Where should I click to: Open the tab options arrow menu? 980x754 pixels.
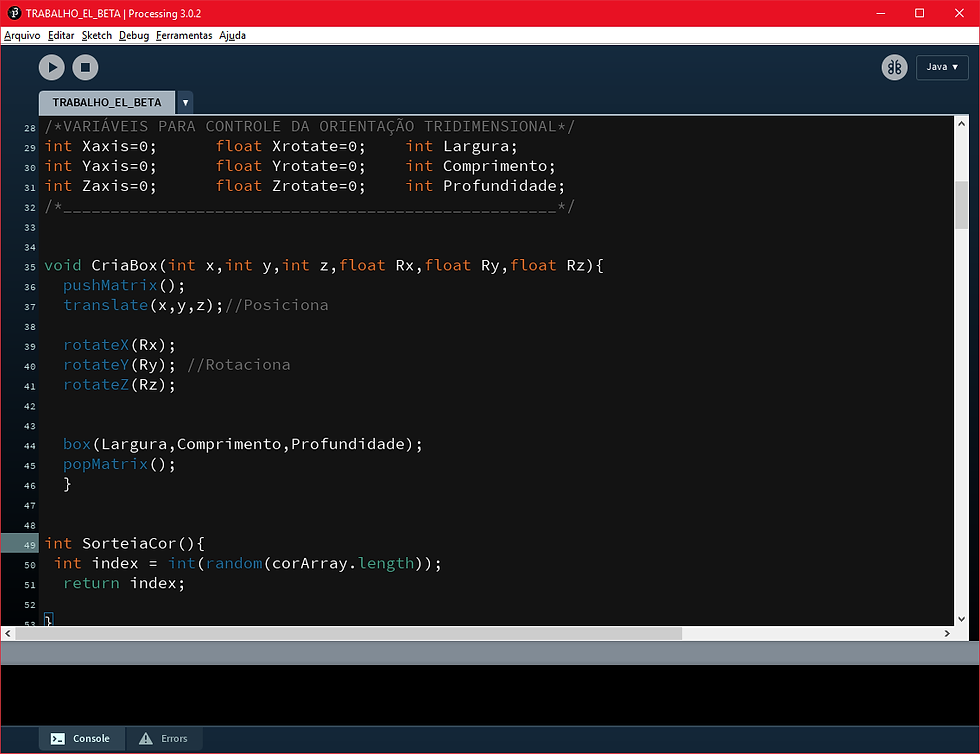pos(185,103)
